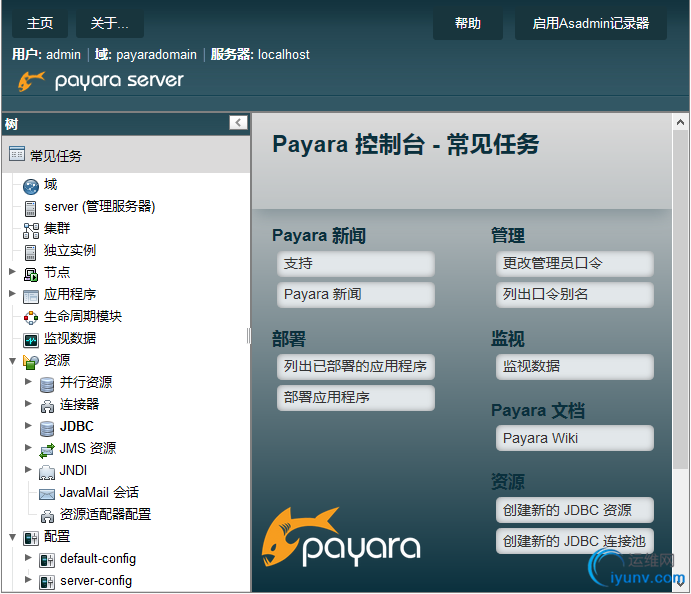This screenshot has height=594, width=691.
Task: Select the 集群 tree item
Action: (x=57, y=228)
